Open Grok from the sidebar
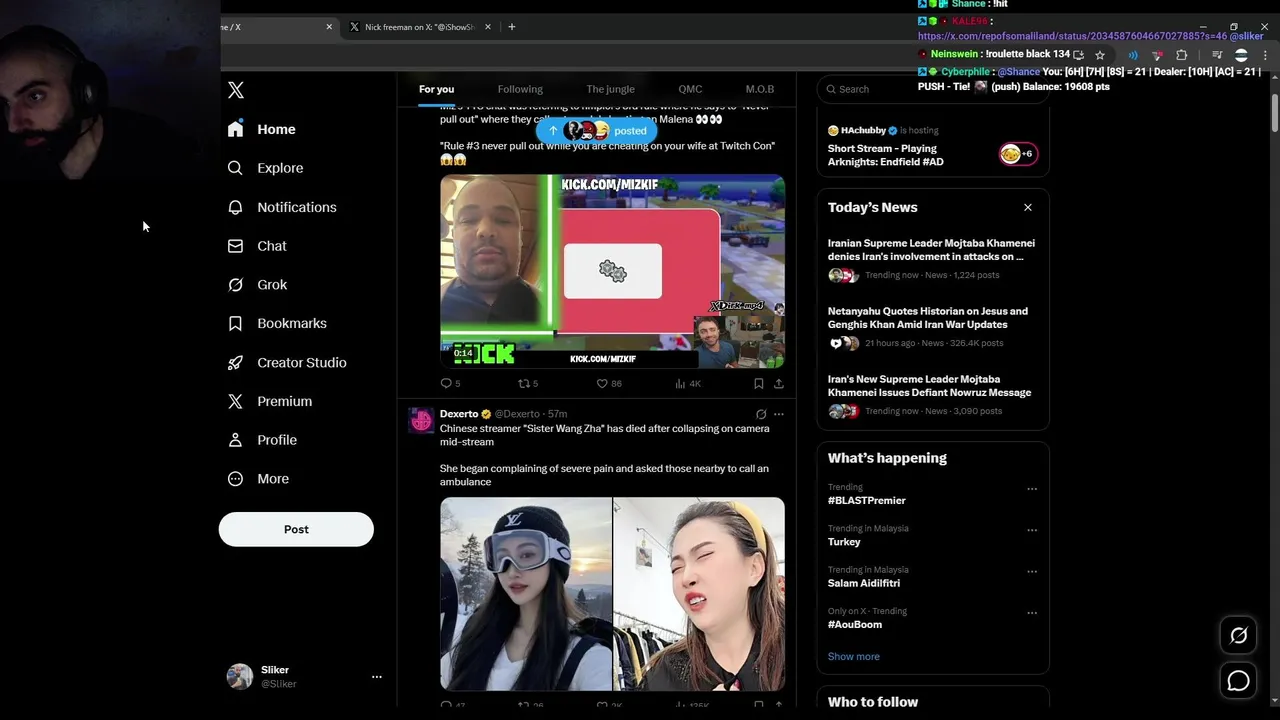Screen dimensions: 1280x720 pos(257,285)
